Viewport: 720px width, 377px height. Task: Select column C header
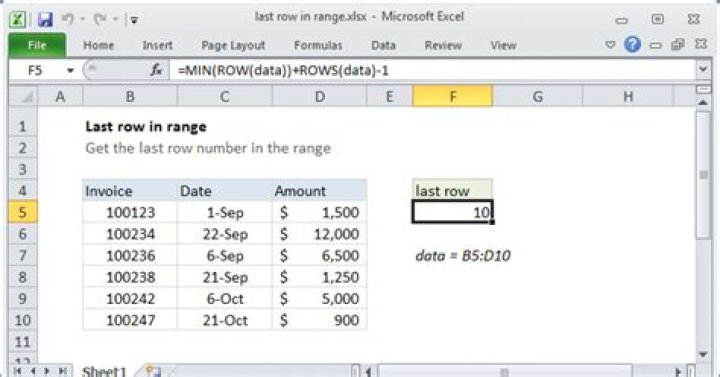point(225,96)
